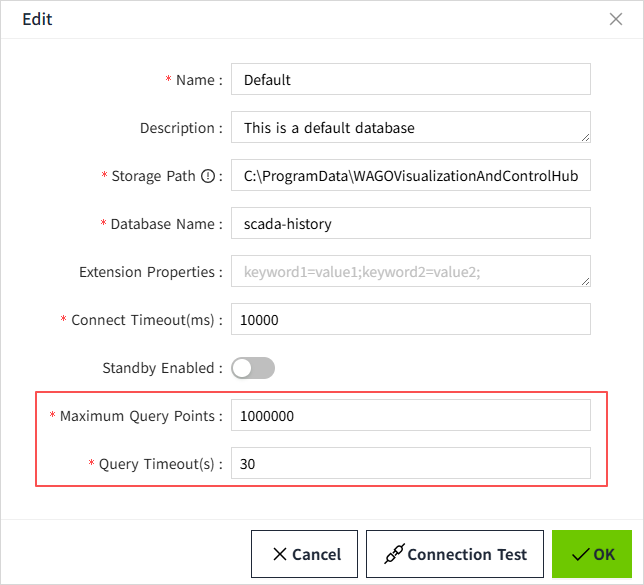Click the Maximum Query Points field
The image size is (644, 585).
coord(410,416)
